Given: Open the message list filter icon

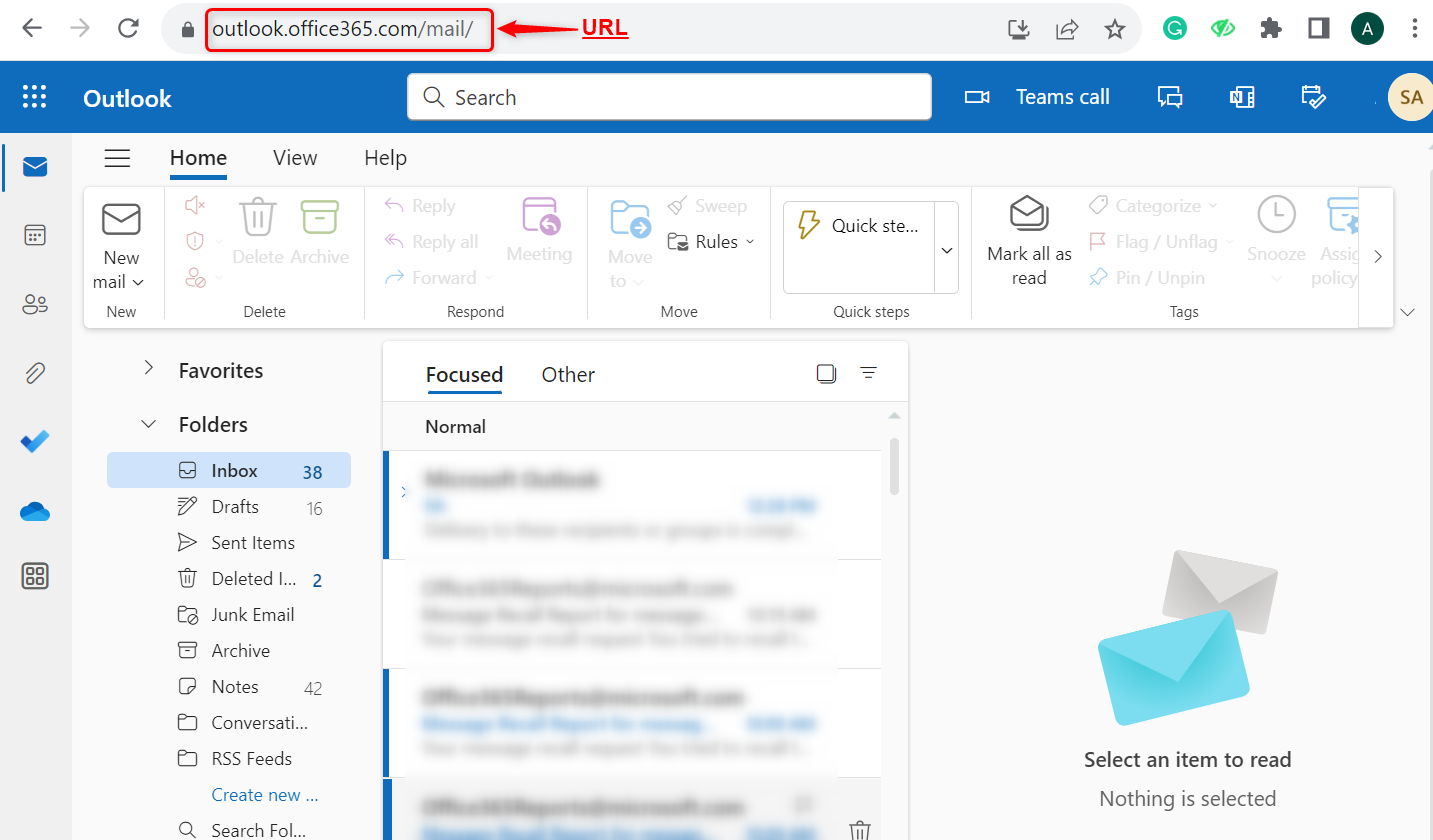Looking at the screenshot, I should 869,374.
